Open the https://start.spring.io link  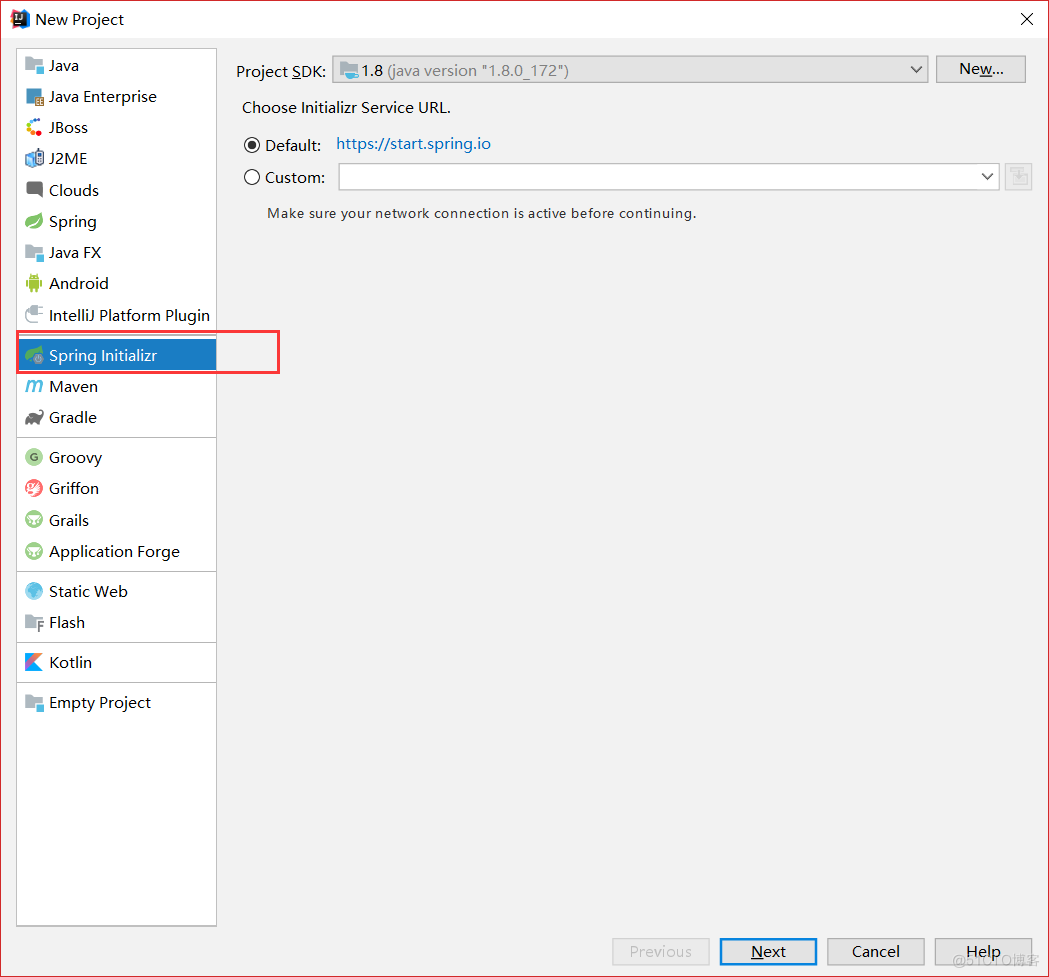tap(413, 144)
